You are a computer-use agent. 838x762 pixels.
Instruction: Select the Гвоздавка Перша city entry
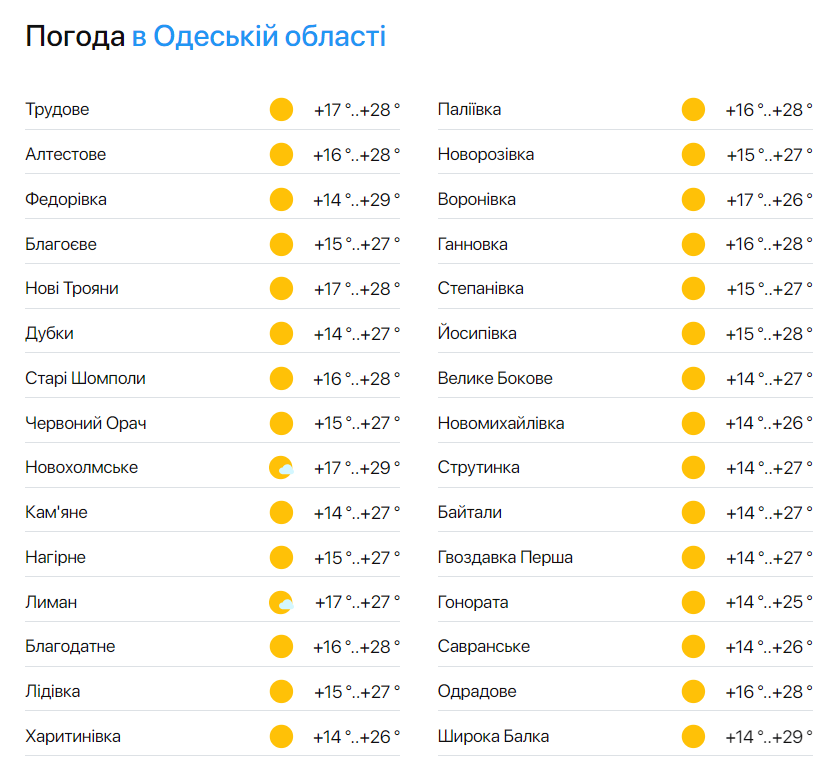pos(504,557)
